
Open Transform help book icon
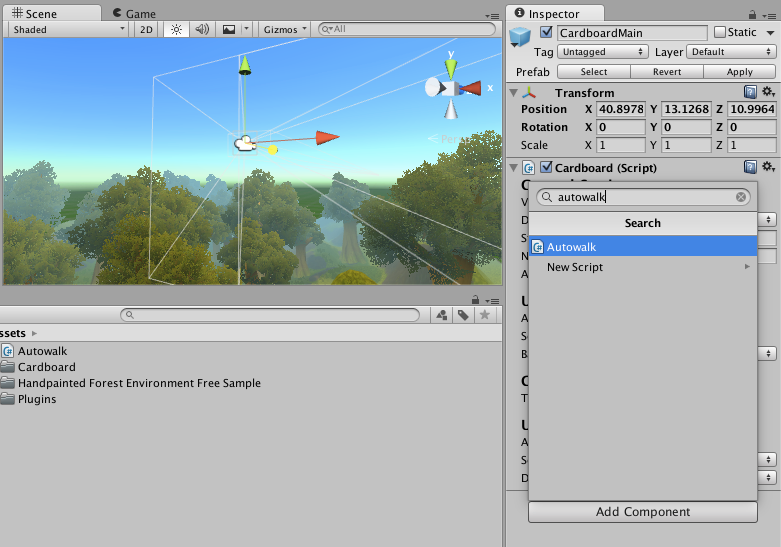point(750,92)
